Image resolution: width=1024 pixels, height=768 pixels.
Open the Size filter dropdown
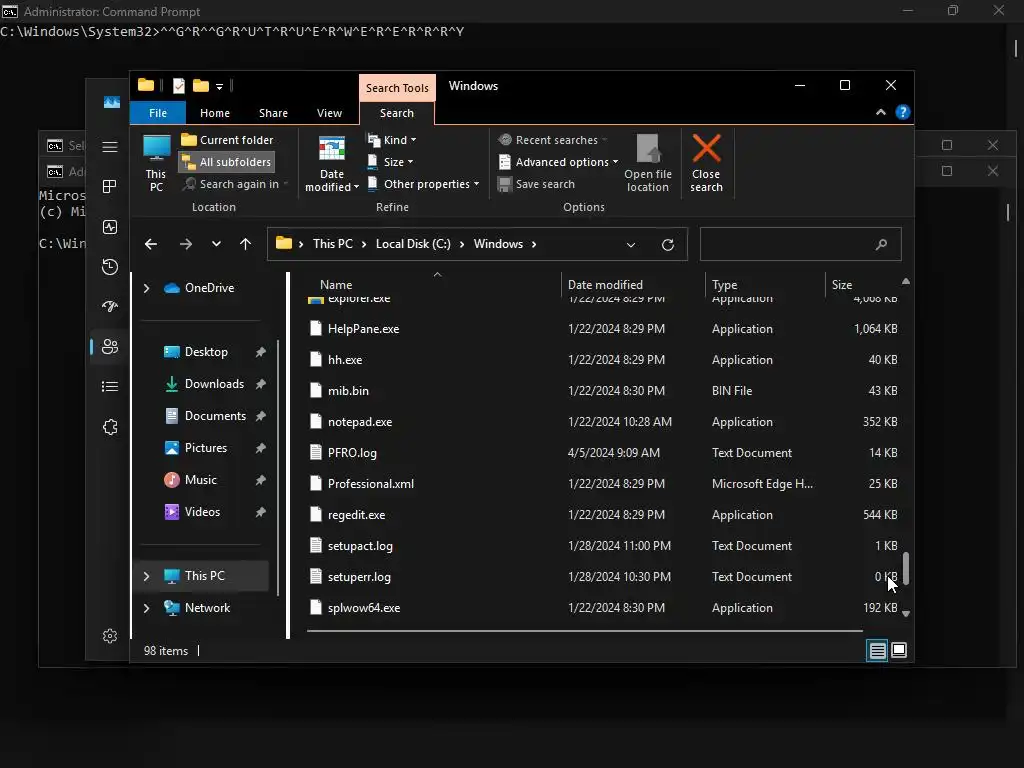(x=391, y=162)
